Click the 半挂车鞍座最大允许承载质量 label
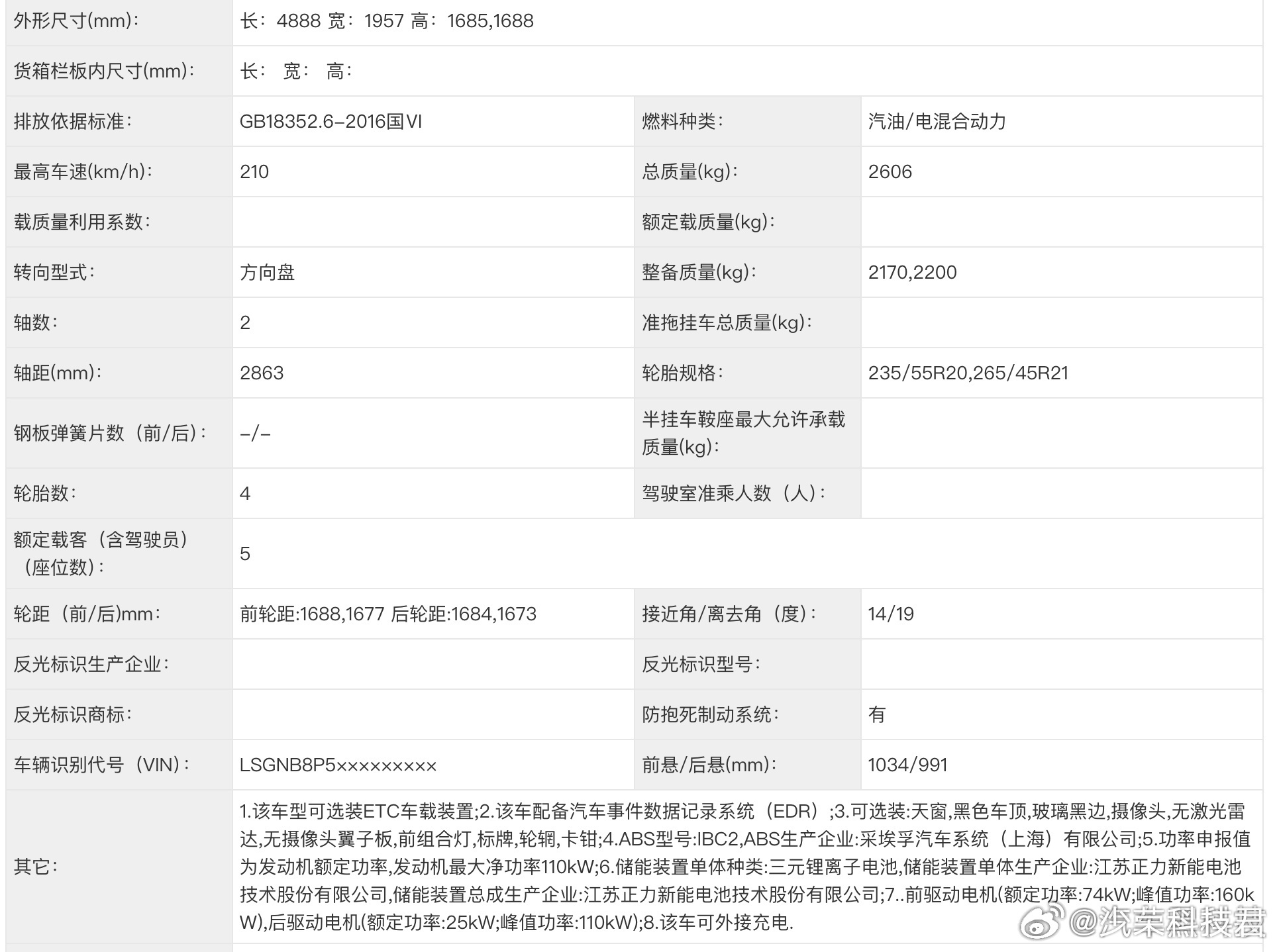Screen dimensions: 1277x952 744,434
